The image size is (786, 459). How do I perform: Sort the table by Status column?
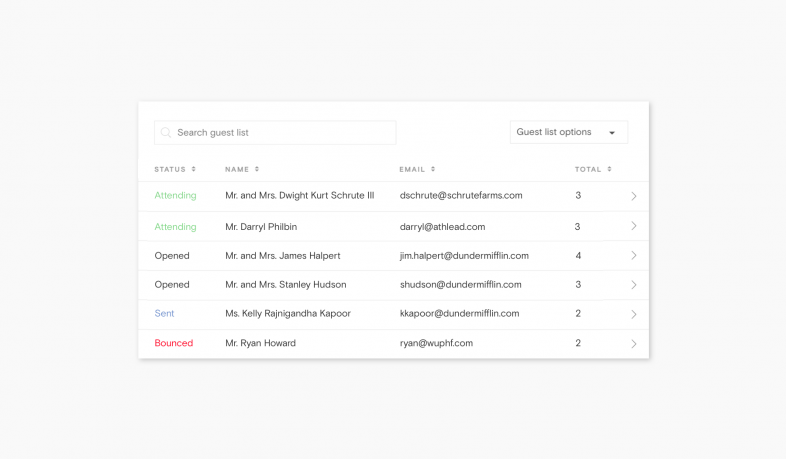point(175,169)
